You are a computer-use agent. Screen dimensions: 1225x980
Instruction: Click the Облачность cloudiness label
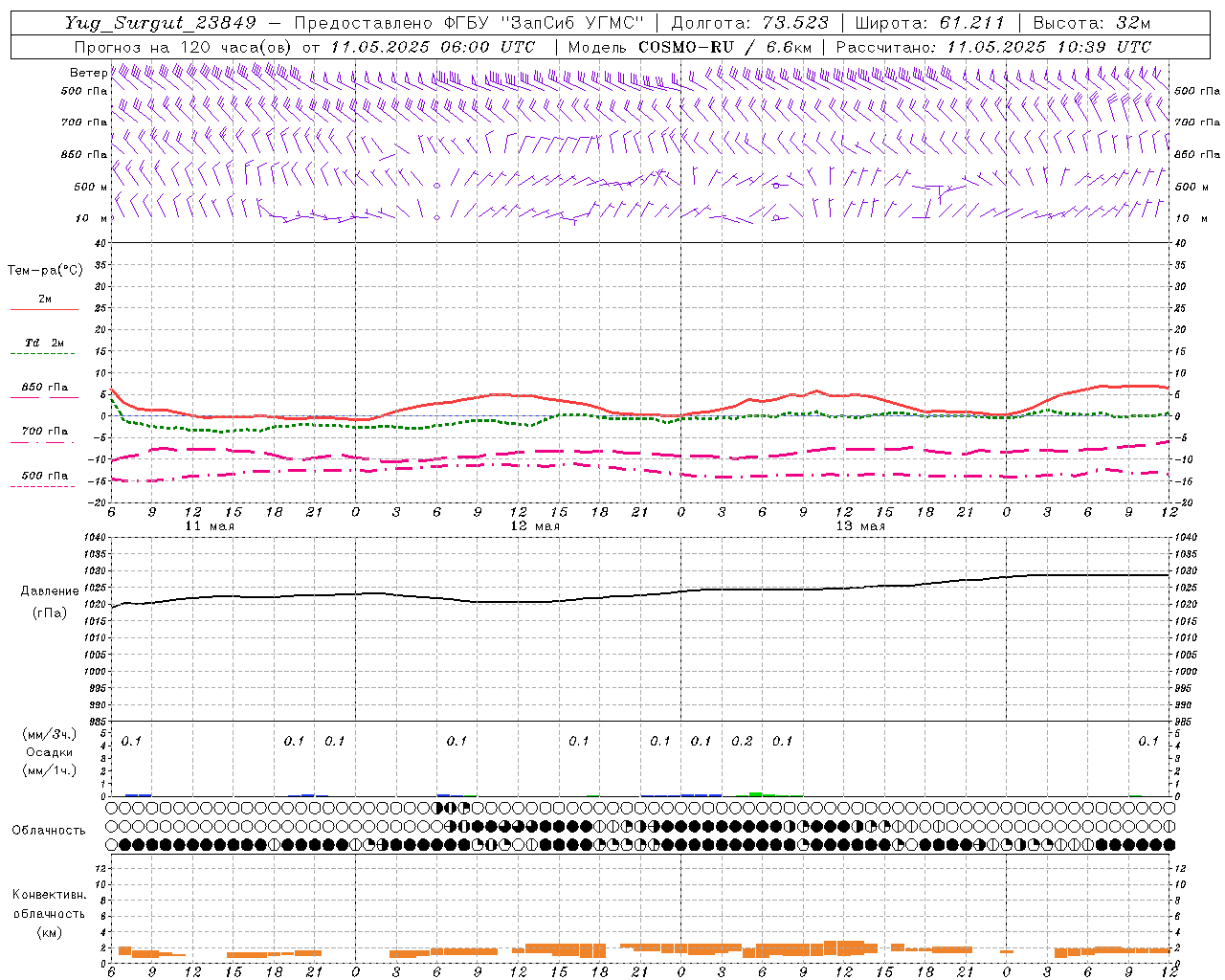pos(49,830)
